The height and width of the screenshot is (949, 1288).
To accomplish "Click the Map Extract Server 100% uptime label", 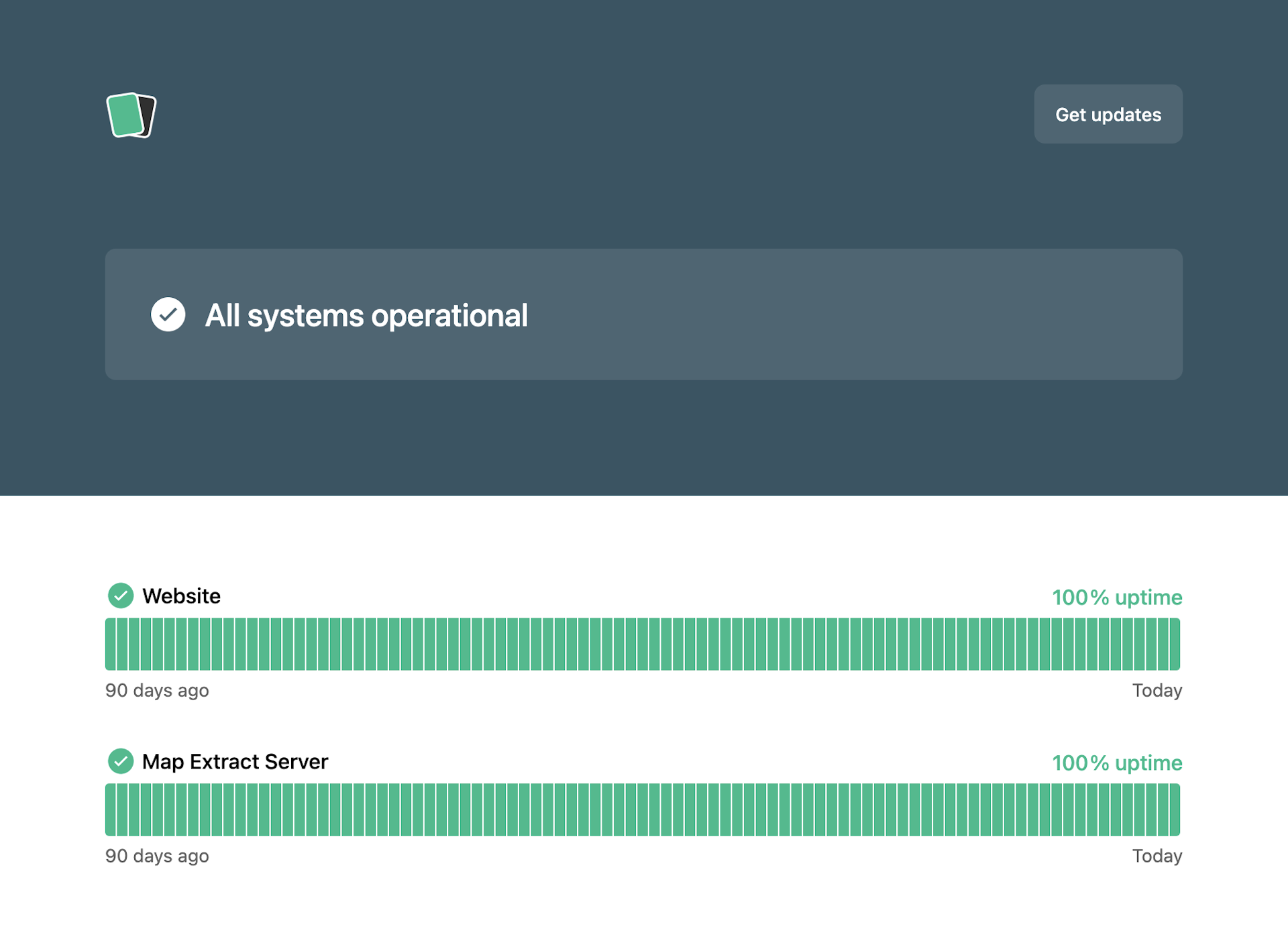I will 1117,763.
